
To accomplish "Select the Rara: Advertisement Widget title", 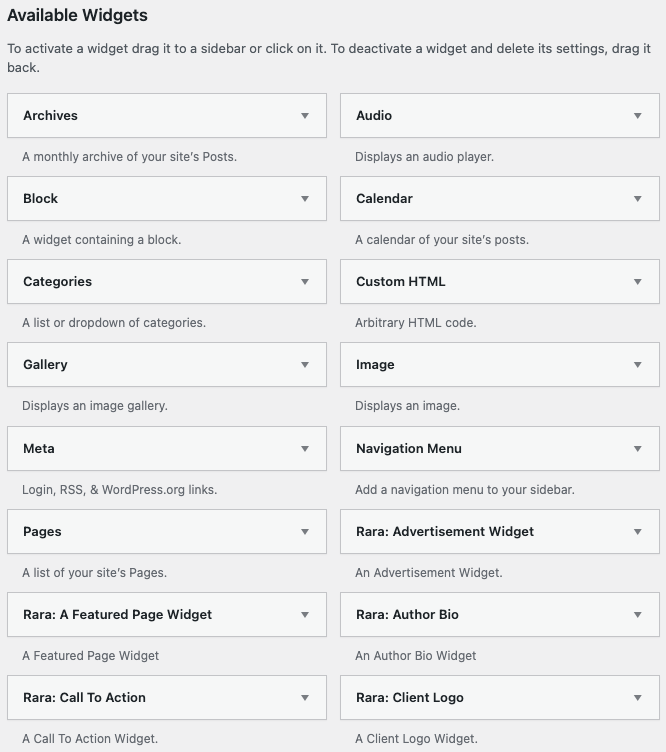I will point(445,532).
